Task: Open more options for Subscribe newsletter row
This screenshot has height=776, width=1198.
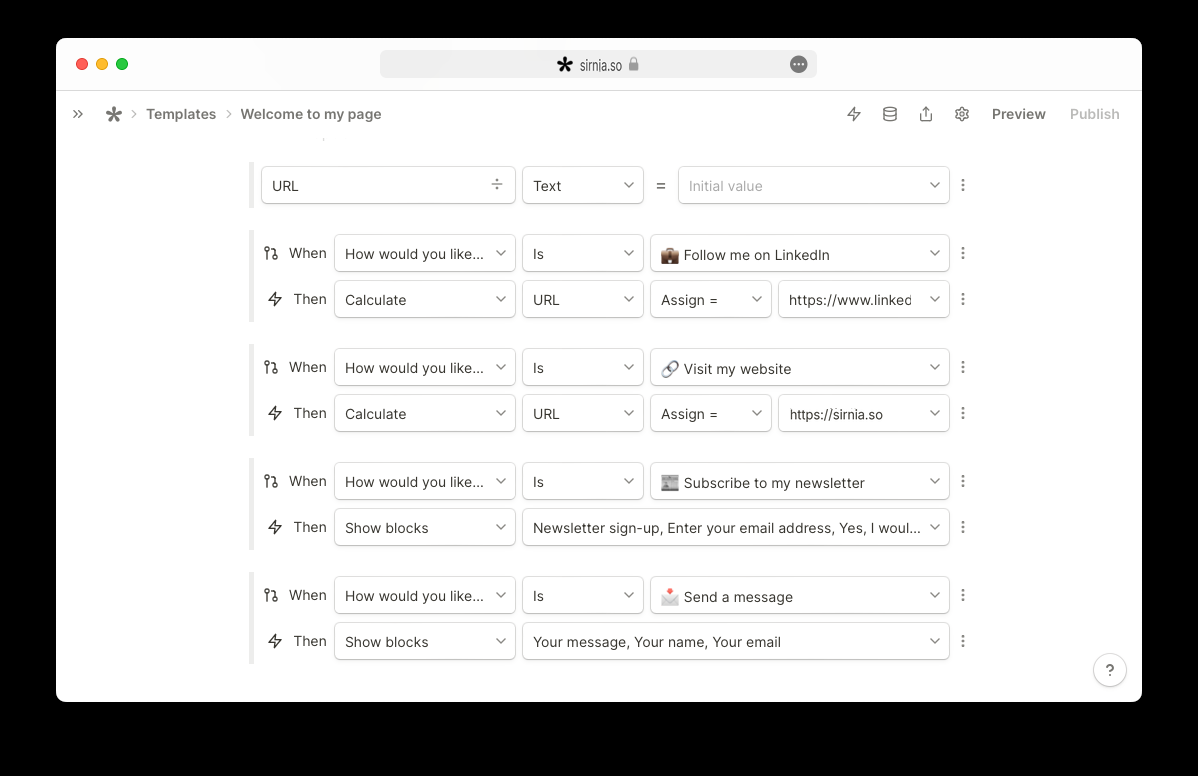Action: (963, 481)
